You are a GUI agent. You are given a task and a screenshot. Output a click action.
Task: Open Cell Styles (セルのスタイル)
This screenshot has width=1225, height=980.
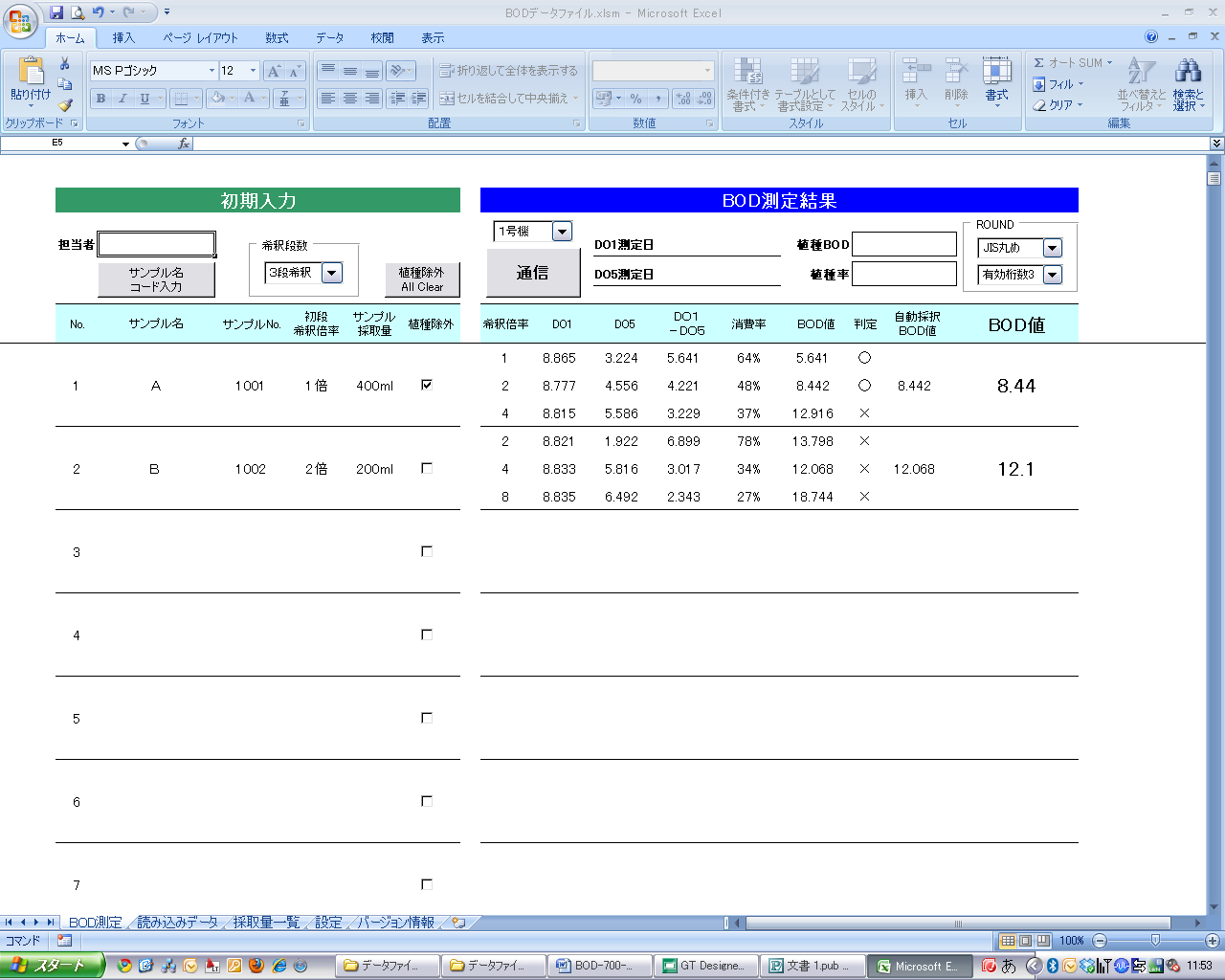[861, 84]
